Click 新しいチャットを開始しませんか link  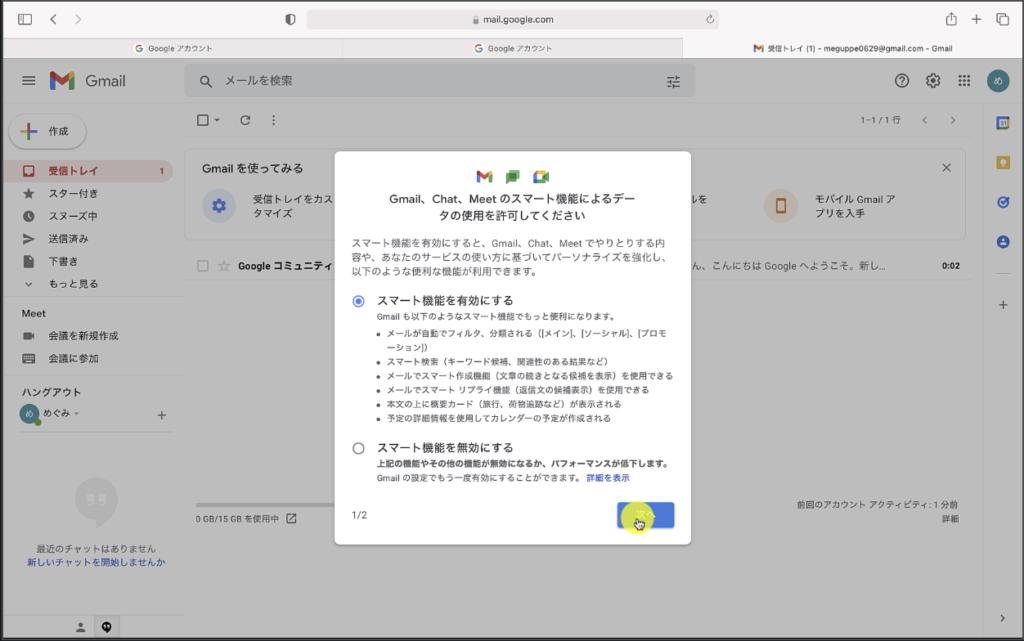pyautogui.click(x=96, y=563)
